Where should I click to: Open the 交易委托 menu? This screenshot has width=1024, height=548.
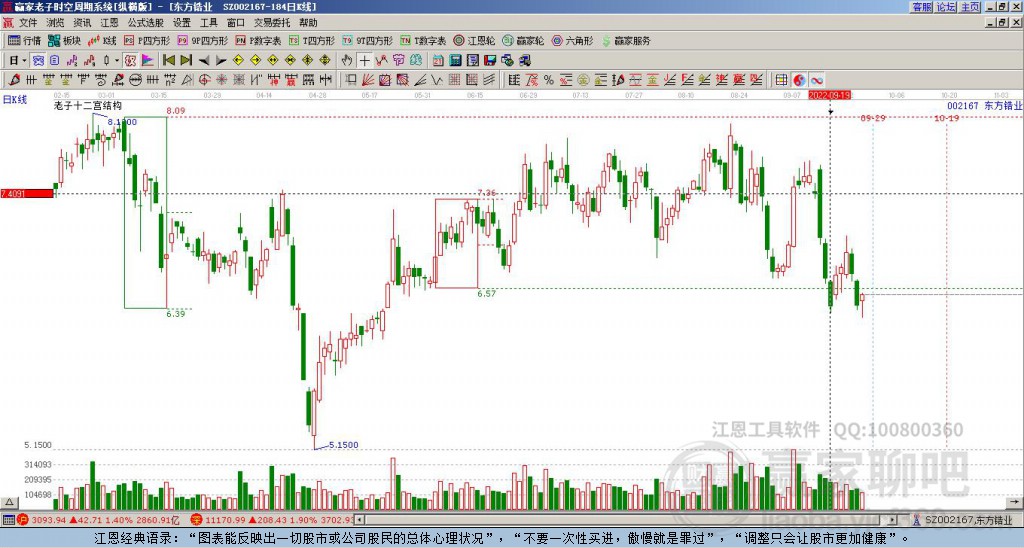coord(272,23)
